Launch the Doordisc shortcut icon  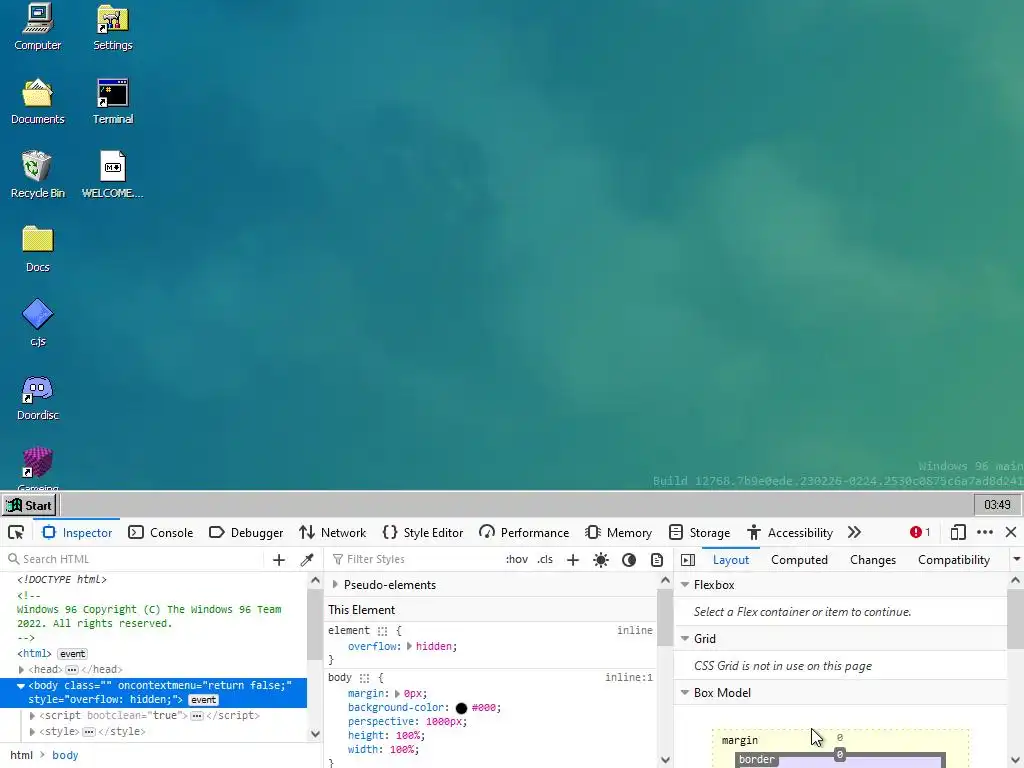coord(37,397)
